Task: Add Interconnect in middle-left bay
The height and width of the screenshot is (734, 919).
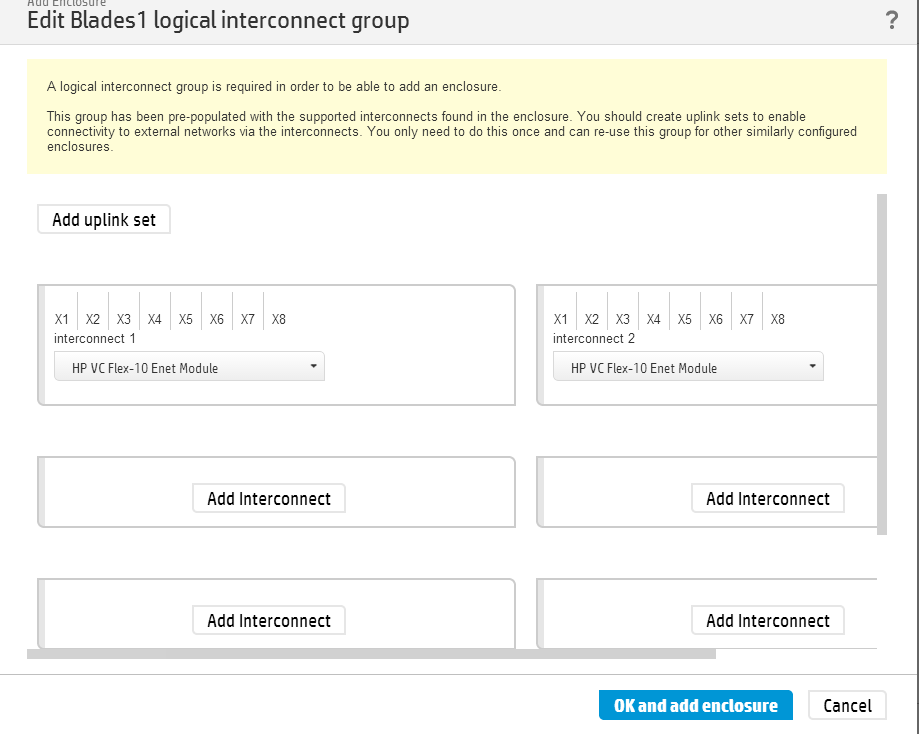Action: coord(269,499)
